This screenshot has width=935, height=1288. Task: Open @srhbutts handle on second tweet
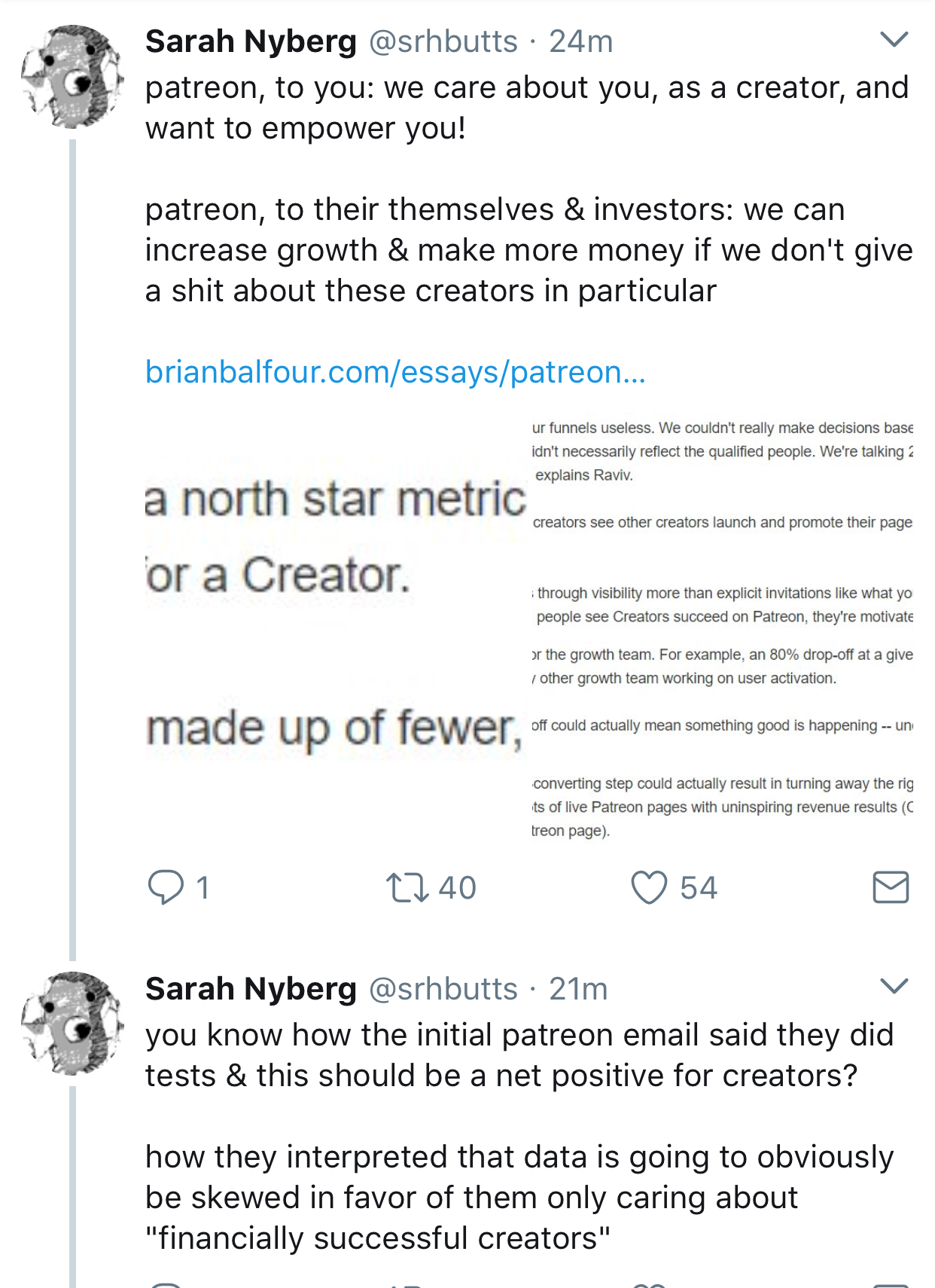tap(443, 988)
